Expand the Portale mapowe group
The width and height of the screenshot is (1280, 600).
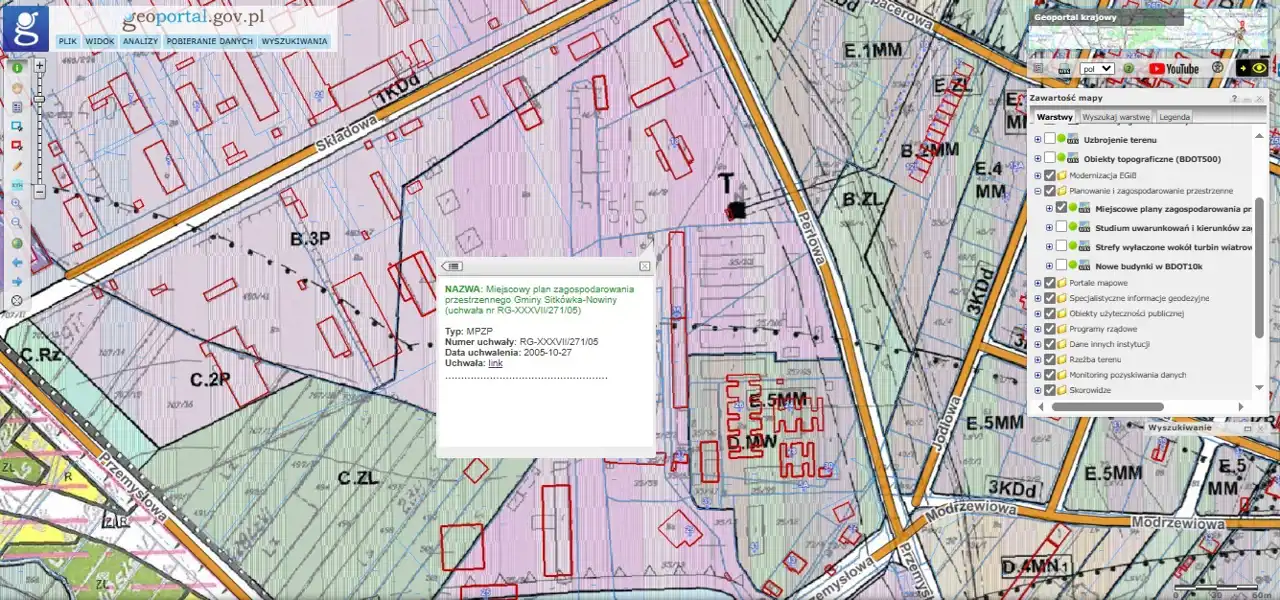coord(1037,283)
